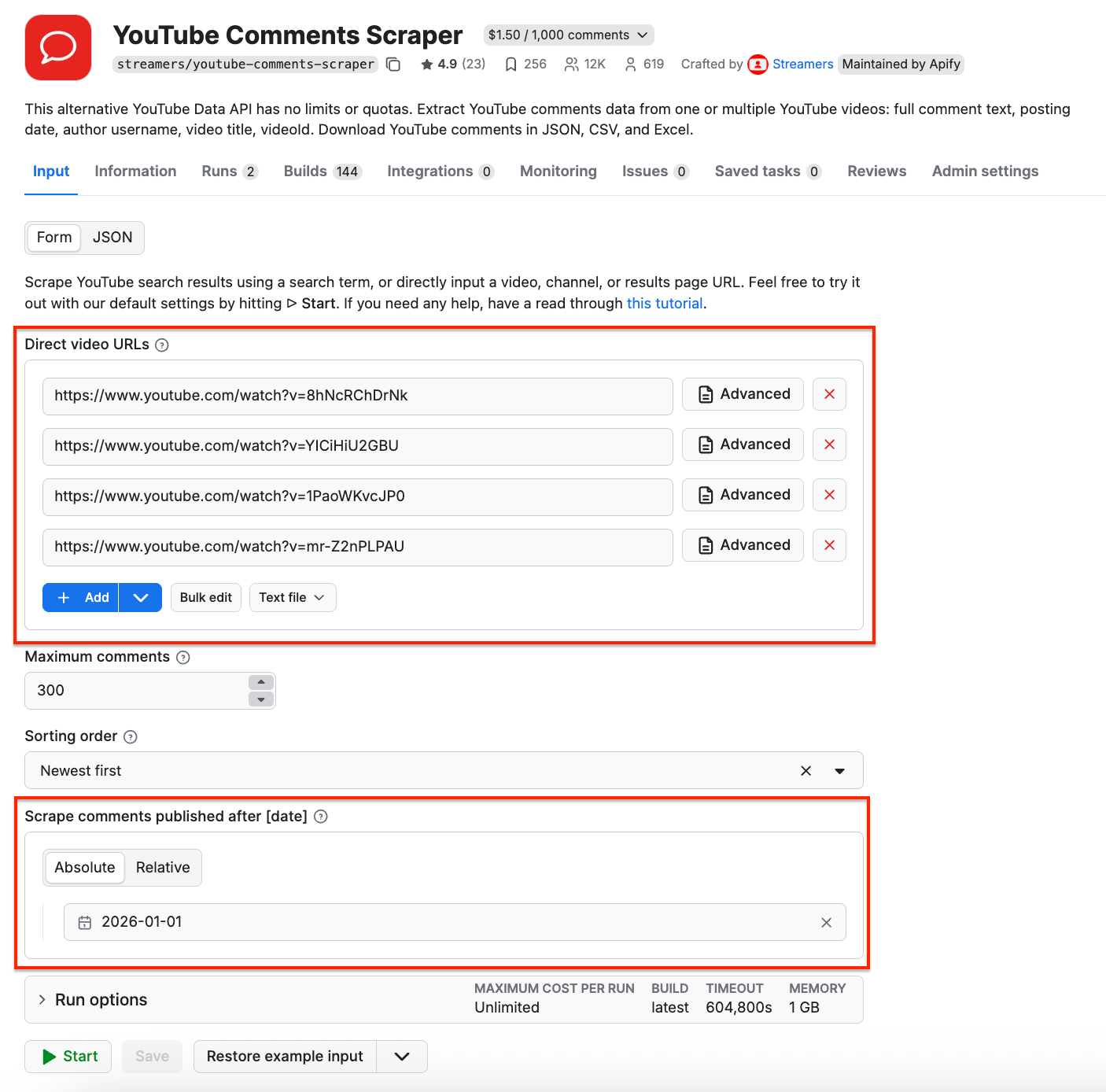The image size is (1106, 1092).
Task: Delete the first video URL row
Action: coord(829,394)
